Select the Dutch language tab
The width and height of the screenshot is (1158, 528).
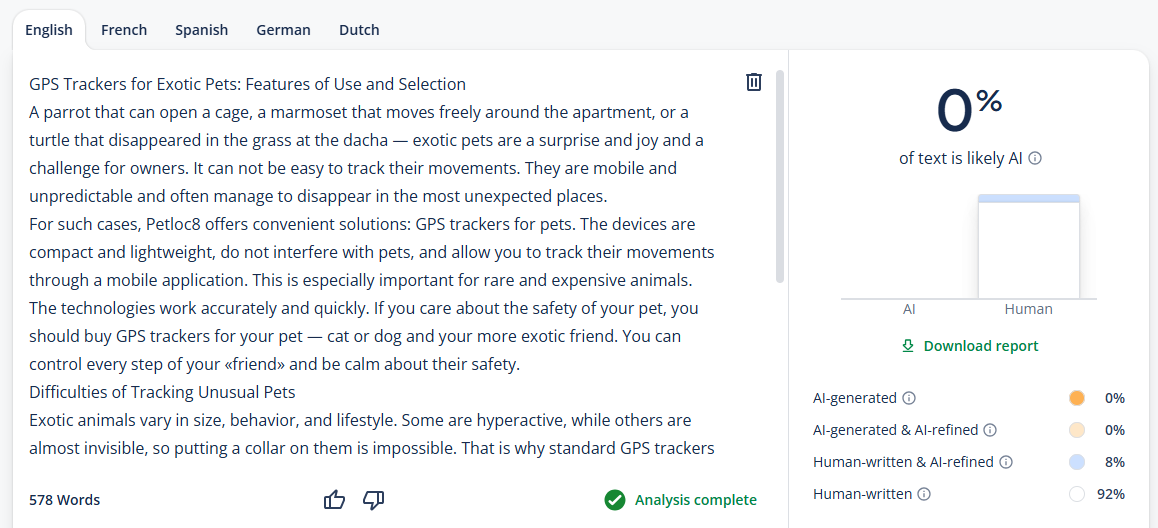tap(359, 30)
